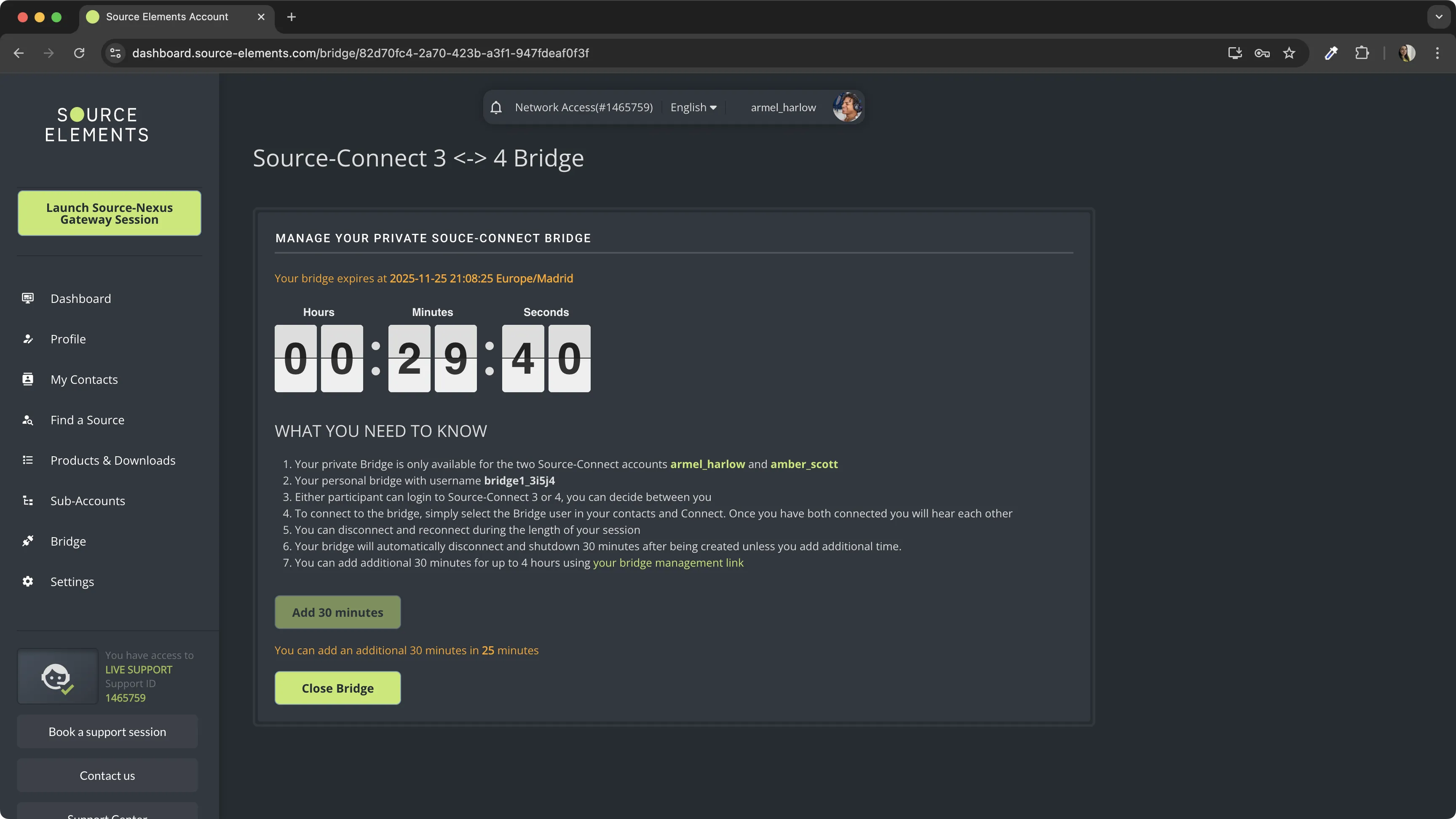
Task: Click the amber_scott username text
Action: point(804,464)
